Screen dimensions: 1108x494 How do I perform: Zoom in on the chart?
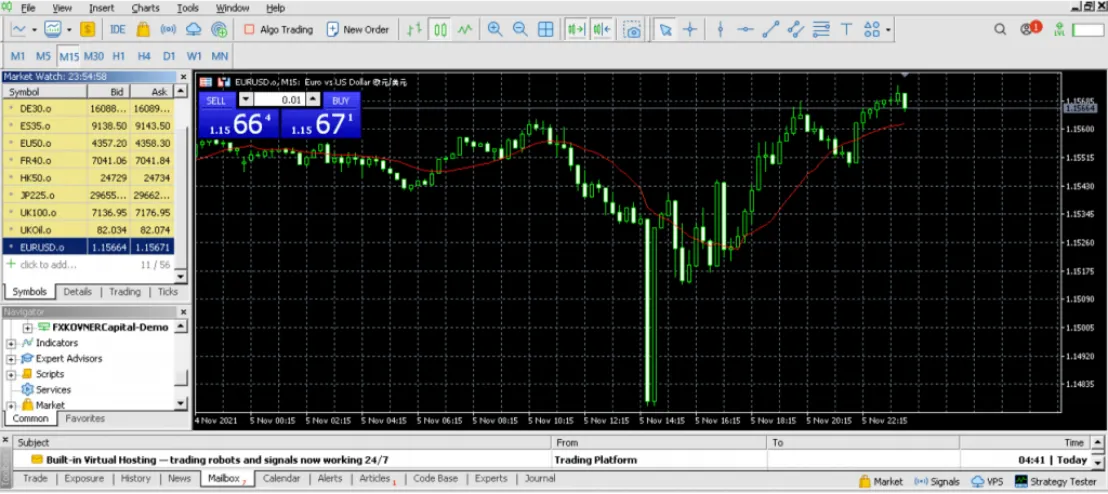495,30
